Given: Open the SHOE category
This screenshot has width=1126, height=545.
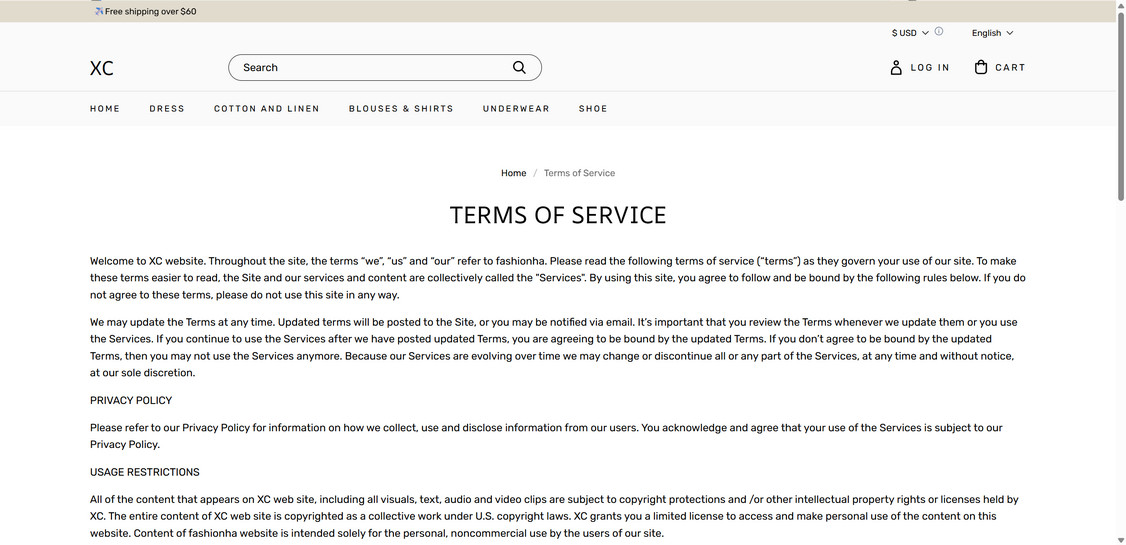Looking at the screenshot, I should [593, 108].
